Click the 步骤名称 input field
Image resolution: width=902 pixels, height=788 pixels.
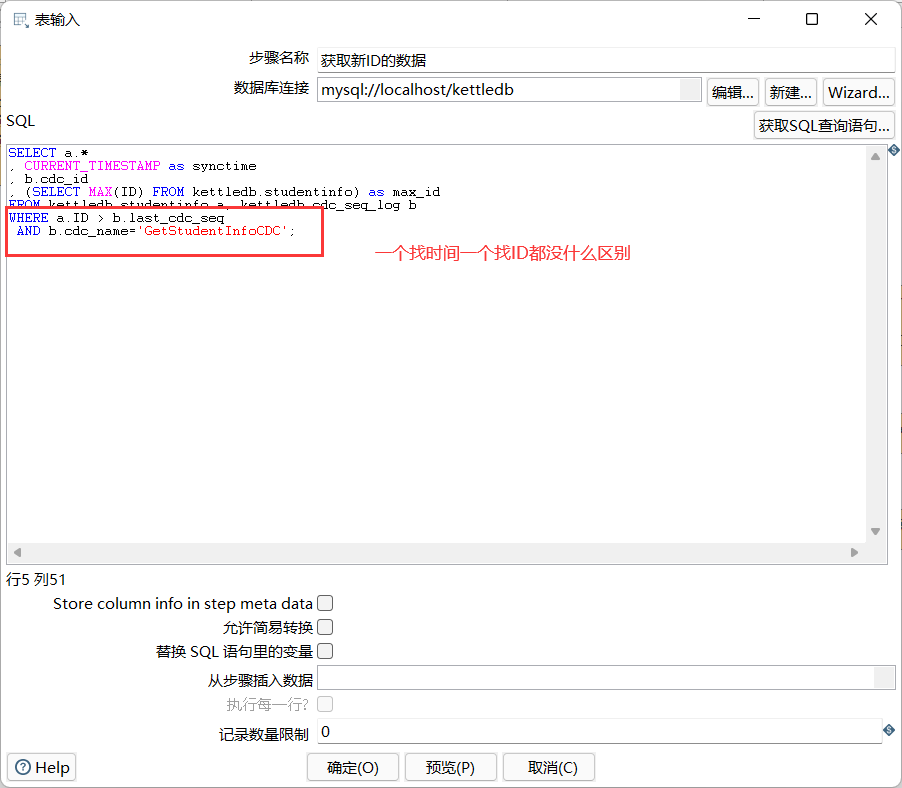pyautogui.click(x=606, y=60)
